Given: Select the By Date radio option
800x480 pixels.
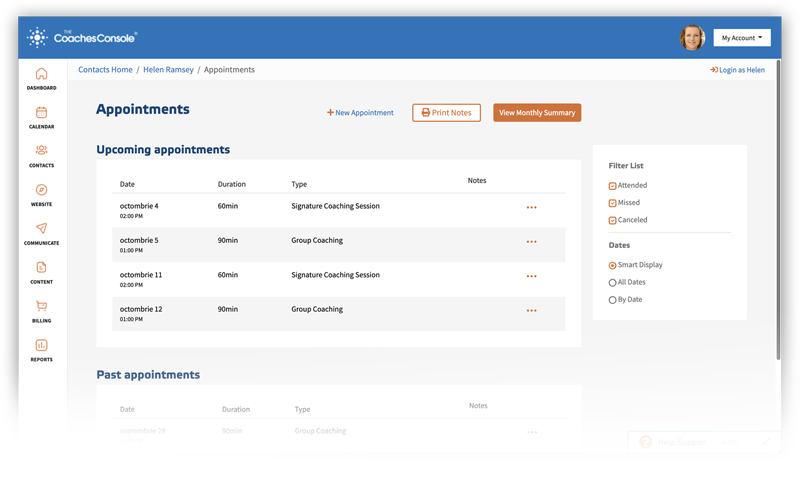Looking at the screenshot, I should (612, 300).
